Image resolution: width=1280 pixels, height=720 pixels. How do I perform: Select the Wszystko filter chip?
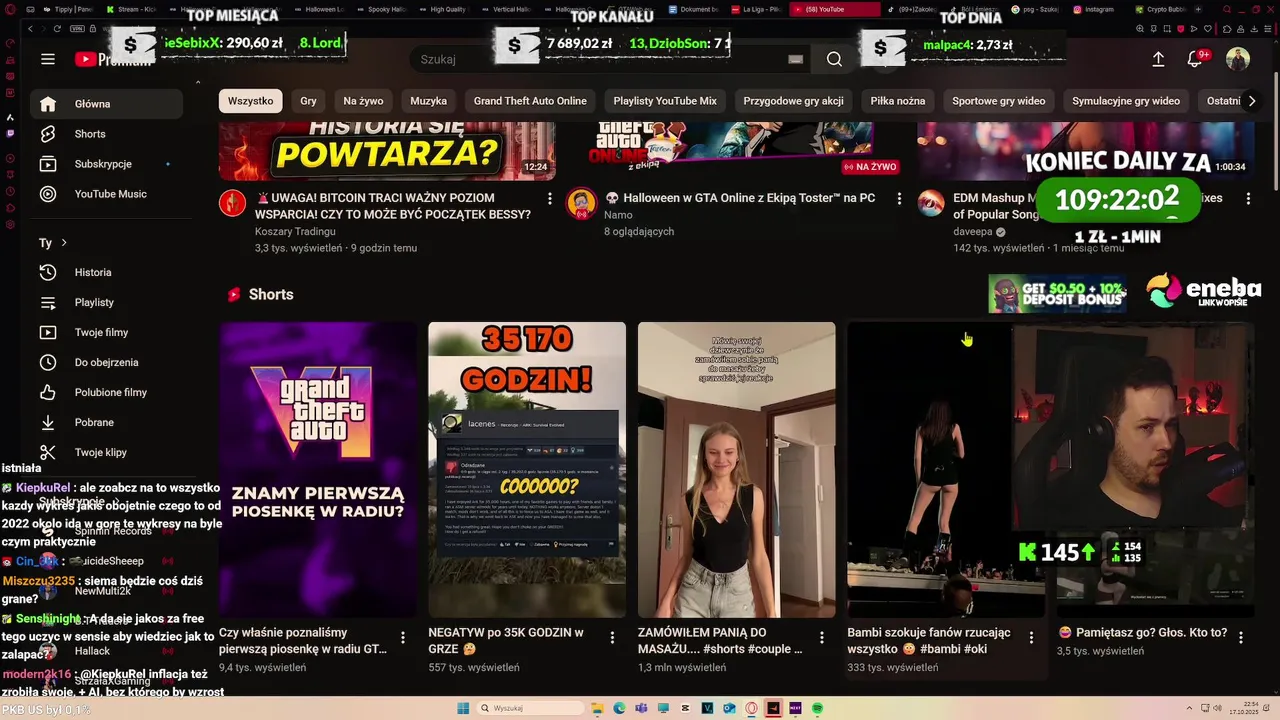tap(250, 101)
